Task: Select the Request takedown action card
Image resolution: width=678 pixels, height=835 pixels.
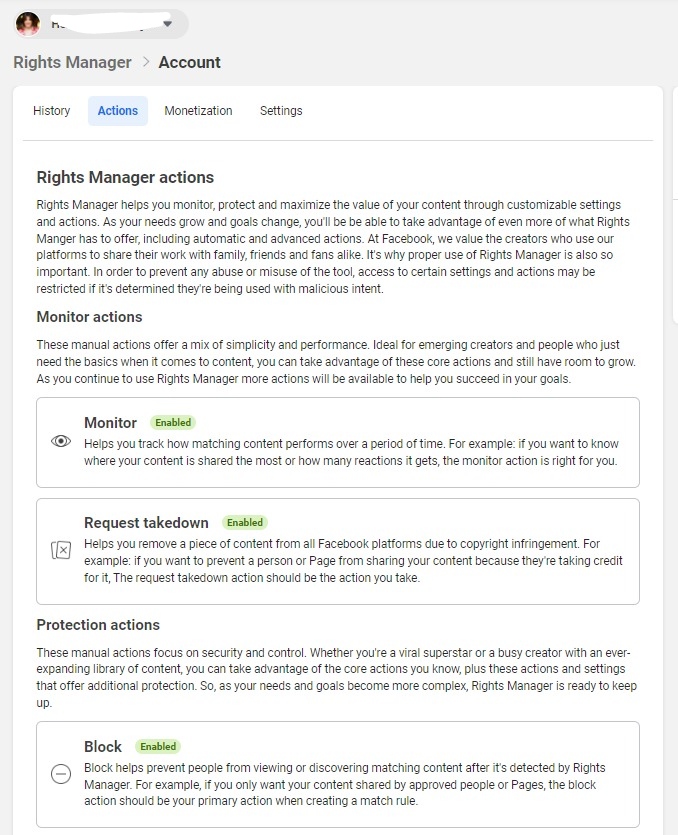Action: click(338, 551)
